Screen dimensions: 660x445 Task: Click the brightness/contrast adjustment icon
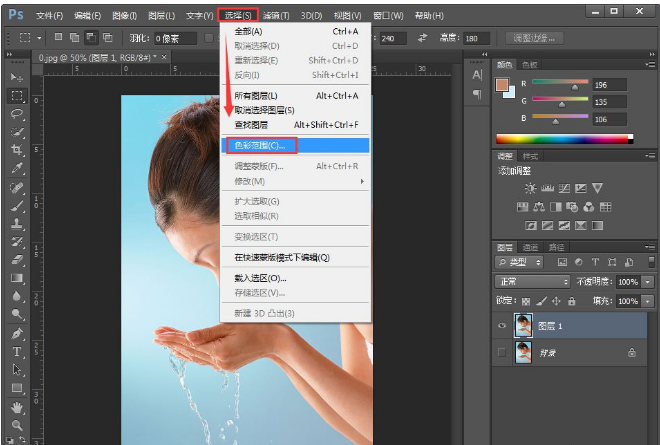[x=530, y=189]
